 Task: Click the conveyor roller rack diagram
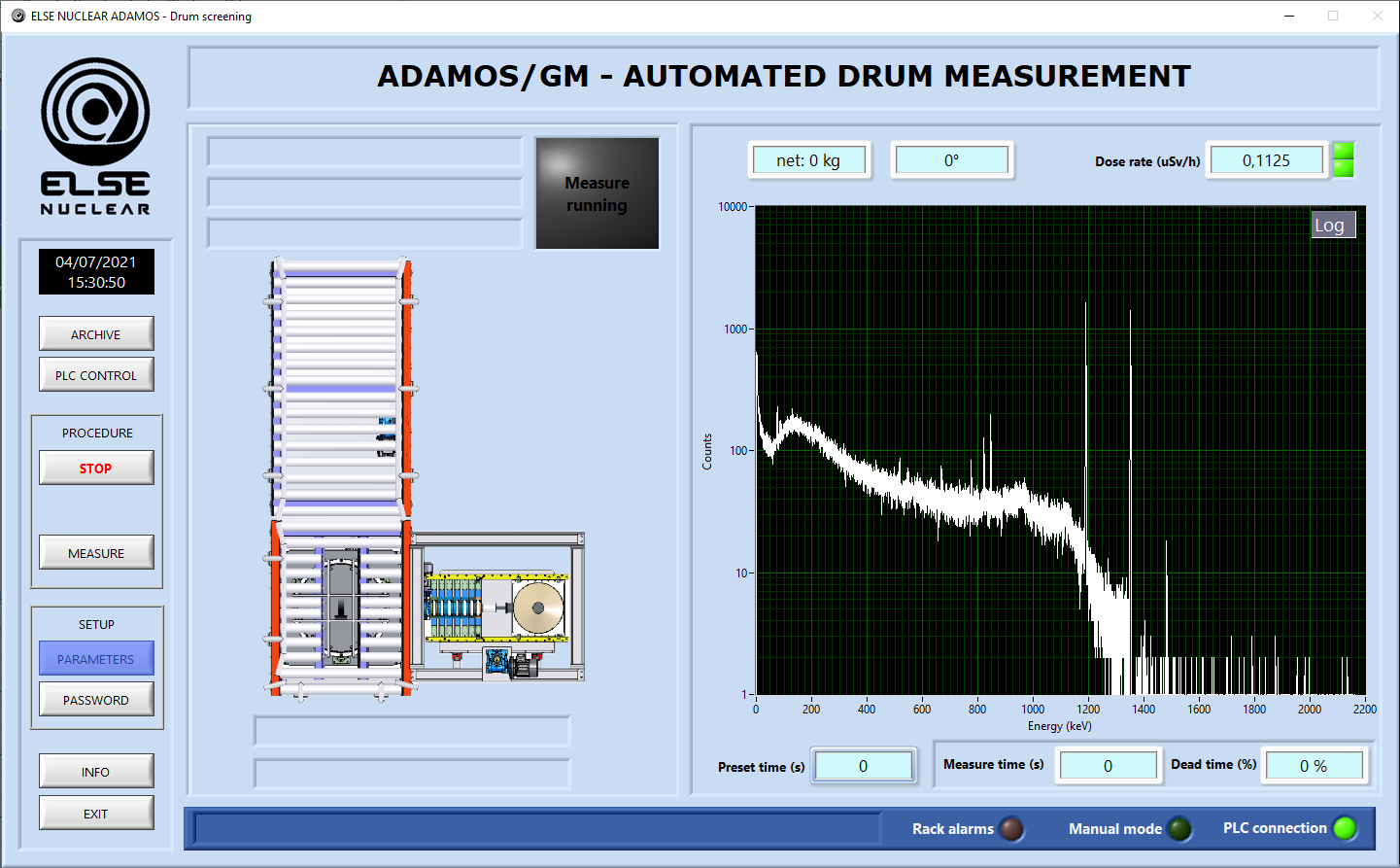pos(340,389)
